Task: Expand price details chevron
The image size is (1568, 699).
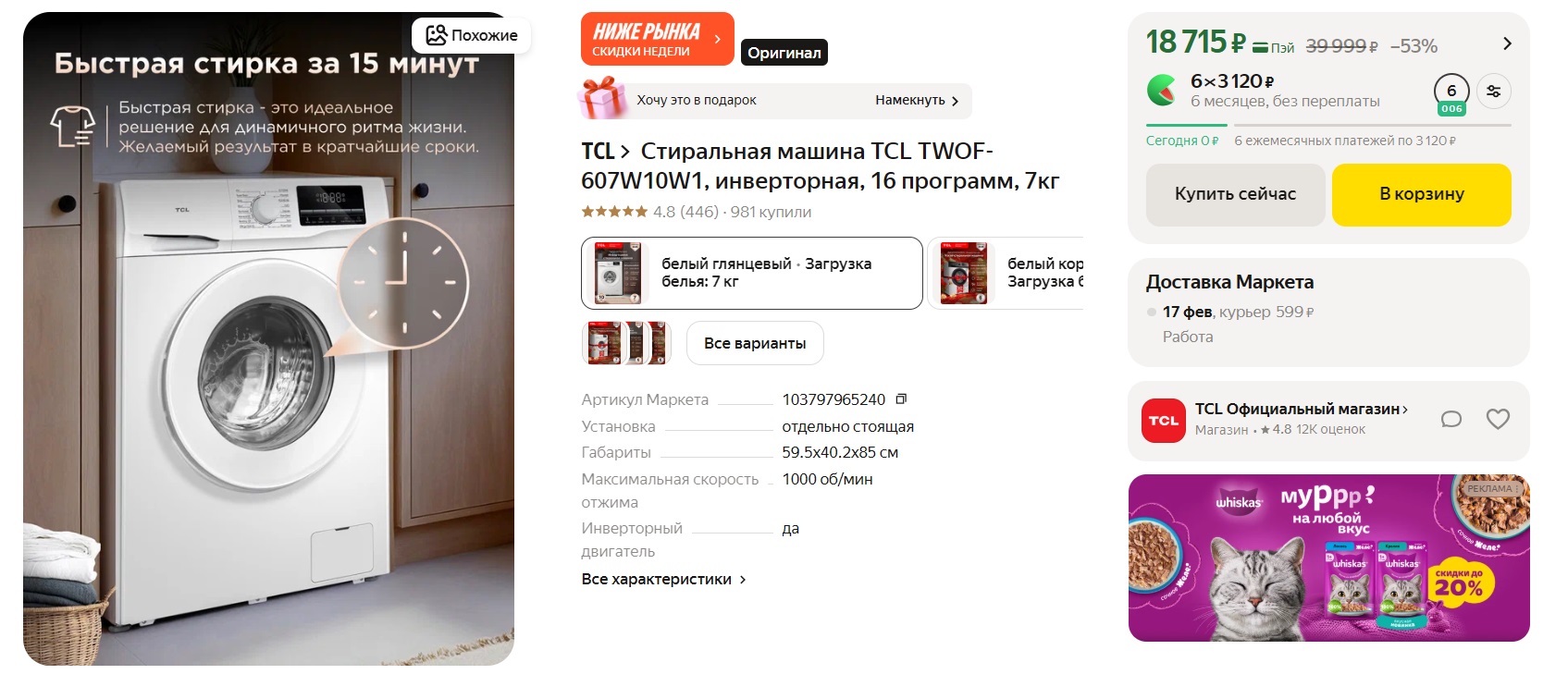Action: point(1507,43)
